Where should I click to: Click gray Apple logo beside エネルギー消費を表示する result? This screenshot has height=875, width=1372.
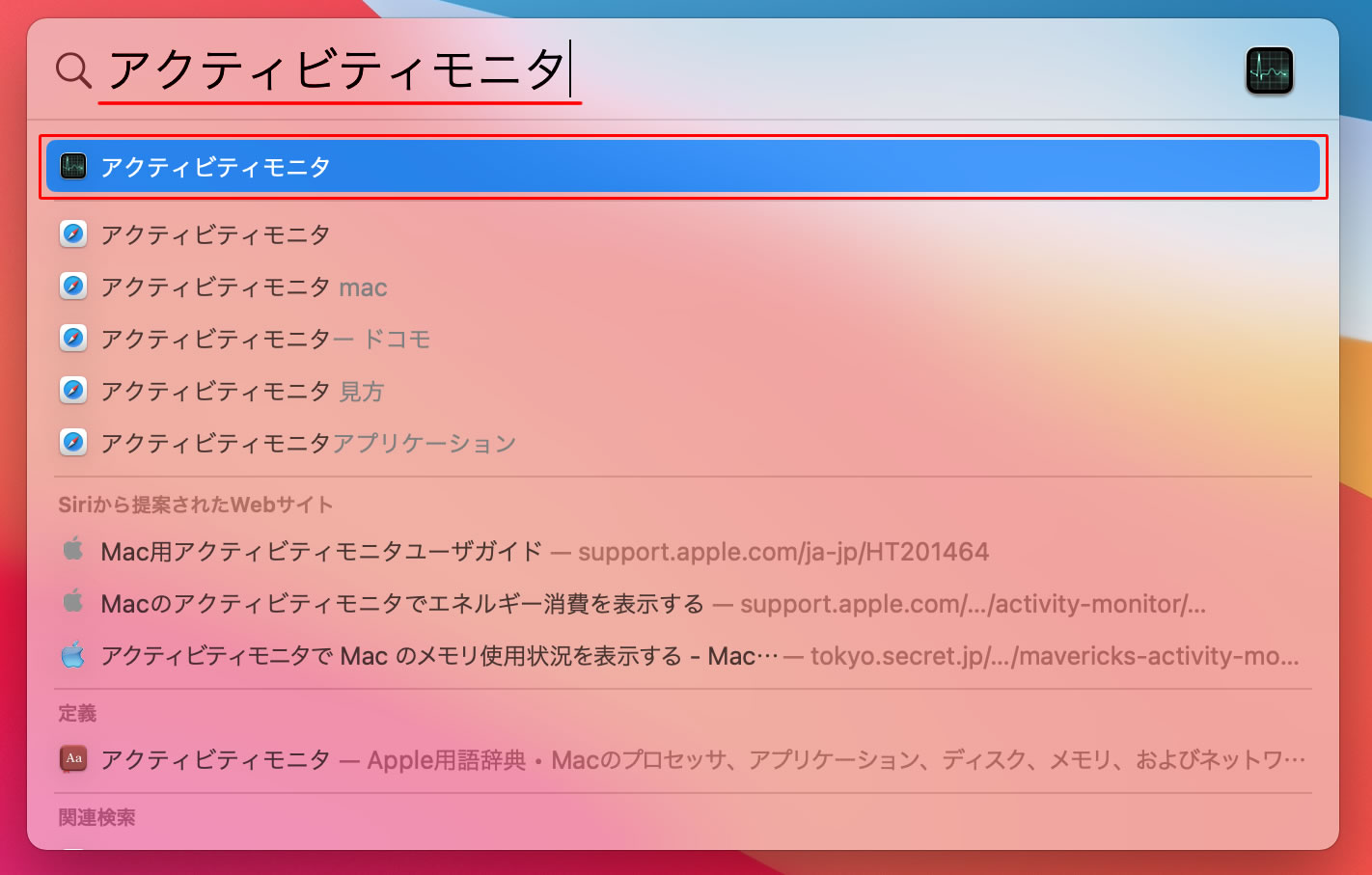point(73,602)
